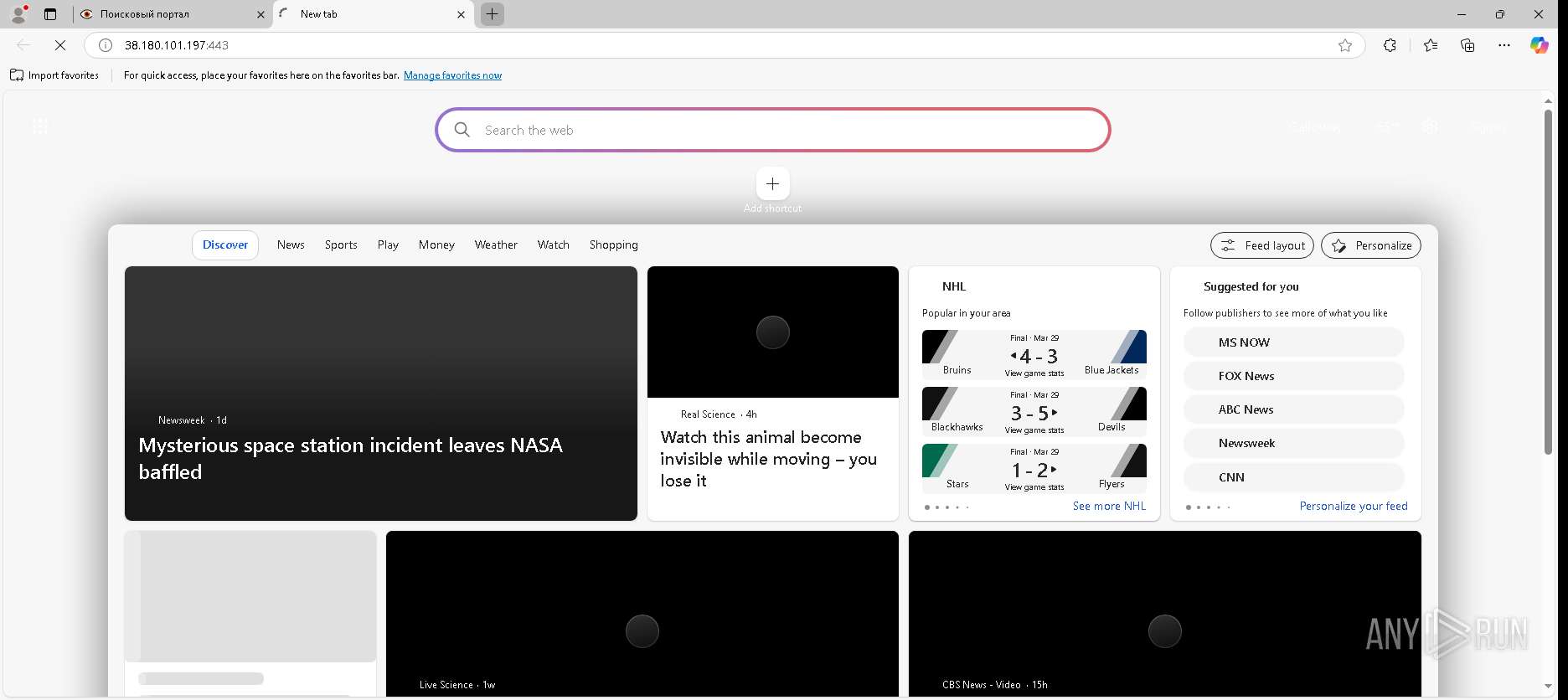Screen dimensions: 1568x700
Task: Open Bruins vs Blue Jackets game stats
Action: click(x=1034, y=355)
